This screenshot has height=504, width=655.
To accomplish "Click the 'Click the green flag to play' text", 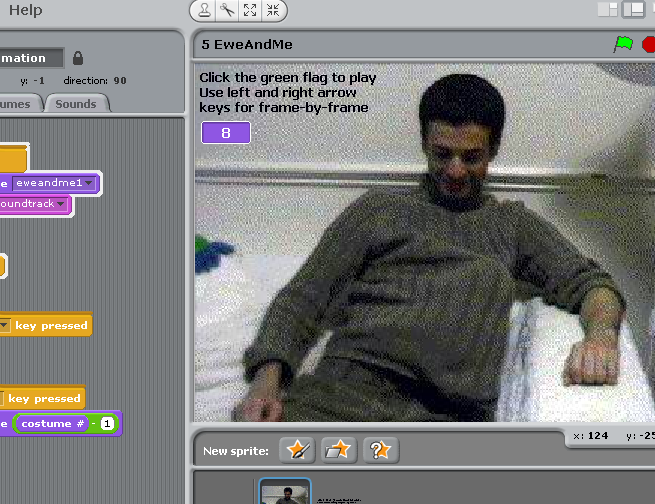I will [x=287, y=78].
